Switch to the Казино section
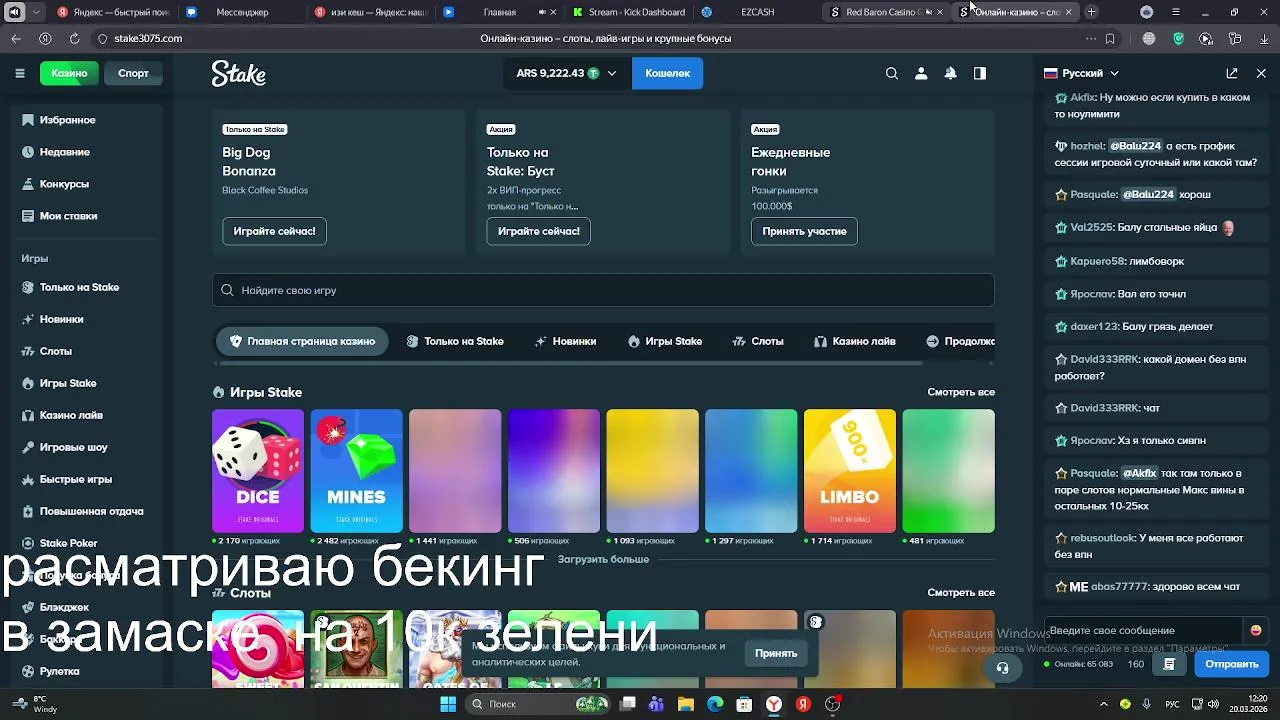Viewport: 1280px width, 720px height. [69, 73]
